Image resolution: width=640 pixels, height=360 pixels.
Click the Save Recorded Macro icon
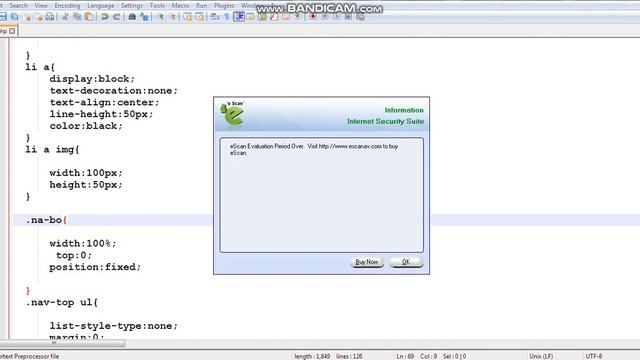coord(360,17)
